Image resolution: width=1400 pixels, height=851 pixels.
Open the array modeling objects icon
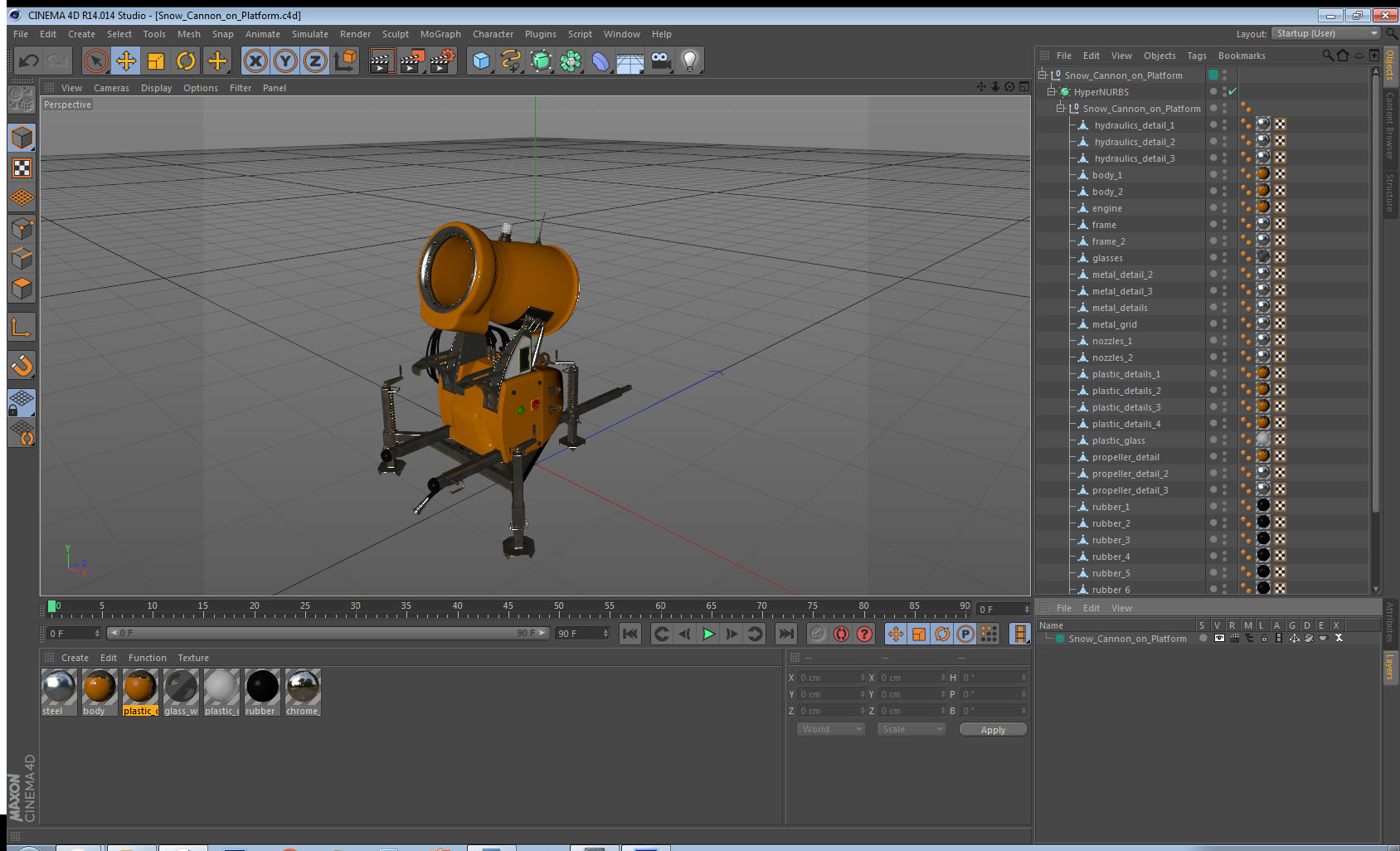click(x=571, y=61)
